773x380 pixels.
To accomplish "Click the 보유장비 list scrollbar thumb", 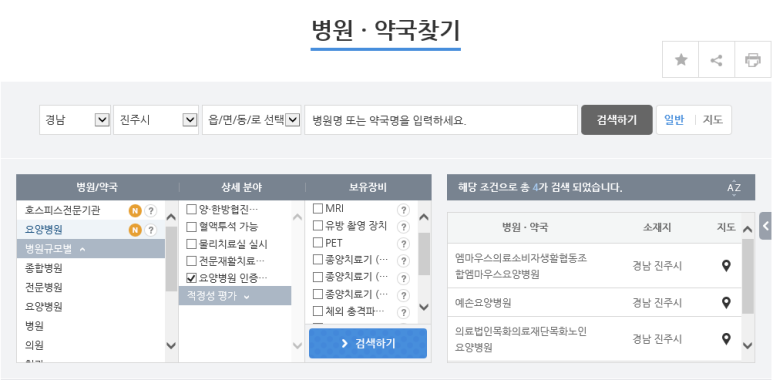I will coord(423,253).
